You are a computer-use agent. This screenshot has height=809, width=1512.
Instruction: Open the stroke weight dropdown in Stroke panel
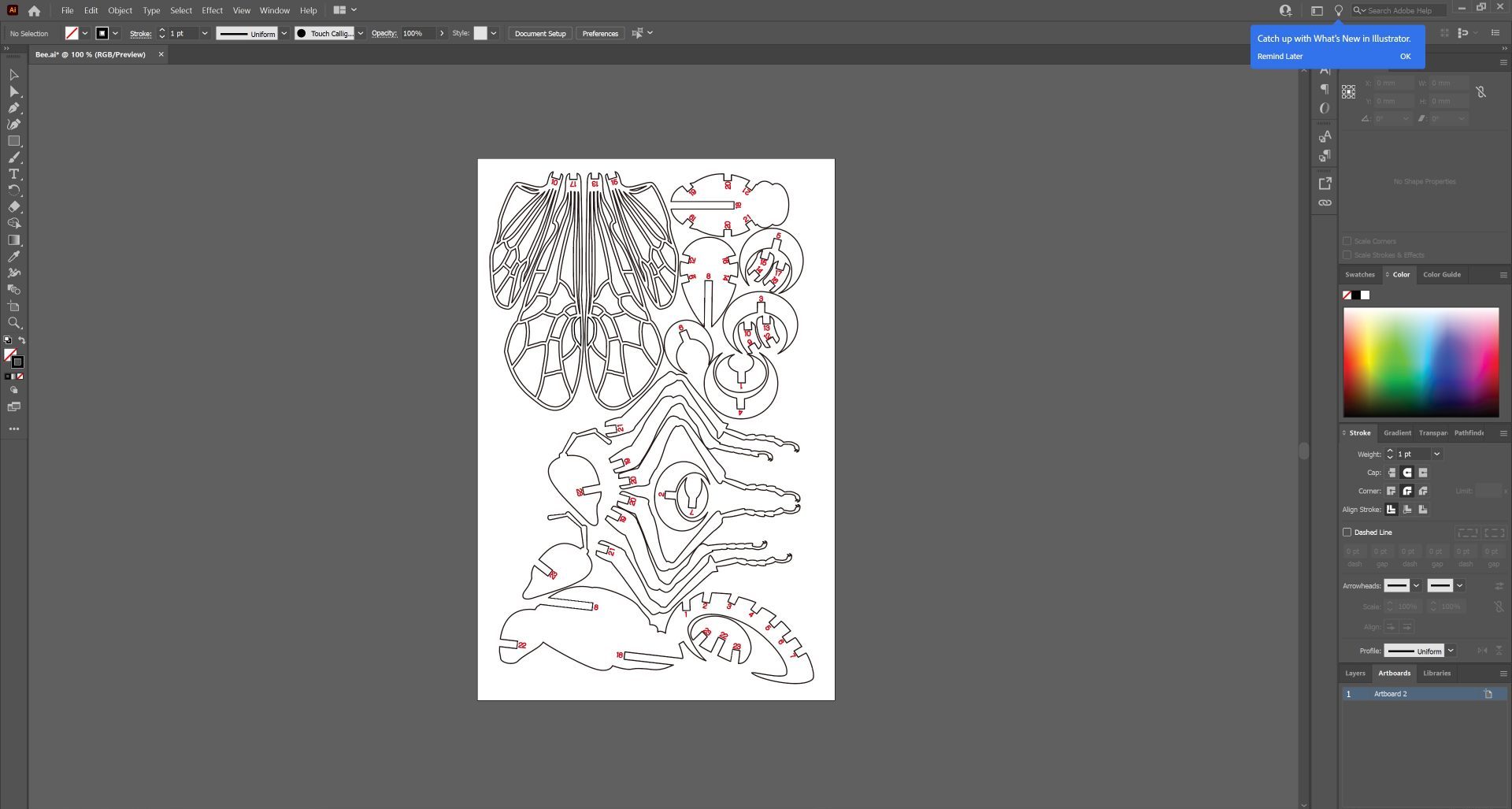pyautogui.click(x=1436, y=455)
